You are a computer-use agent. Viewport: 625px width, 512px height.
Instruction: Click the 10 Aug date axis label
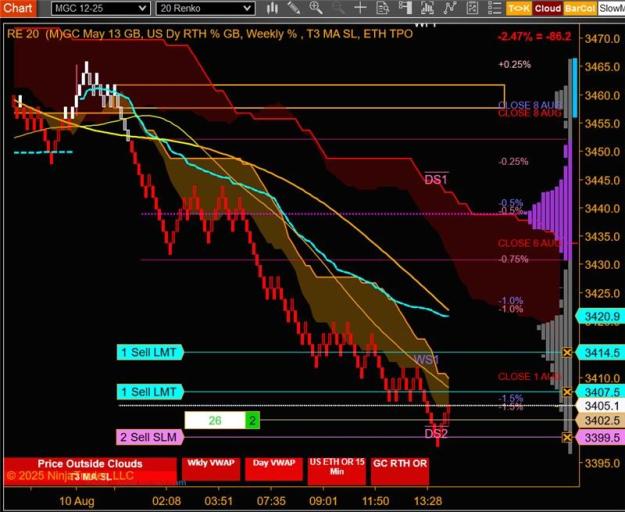point(77,501)
